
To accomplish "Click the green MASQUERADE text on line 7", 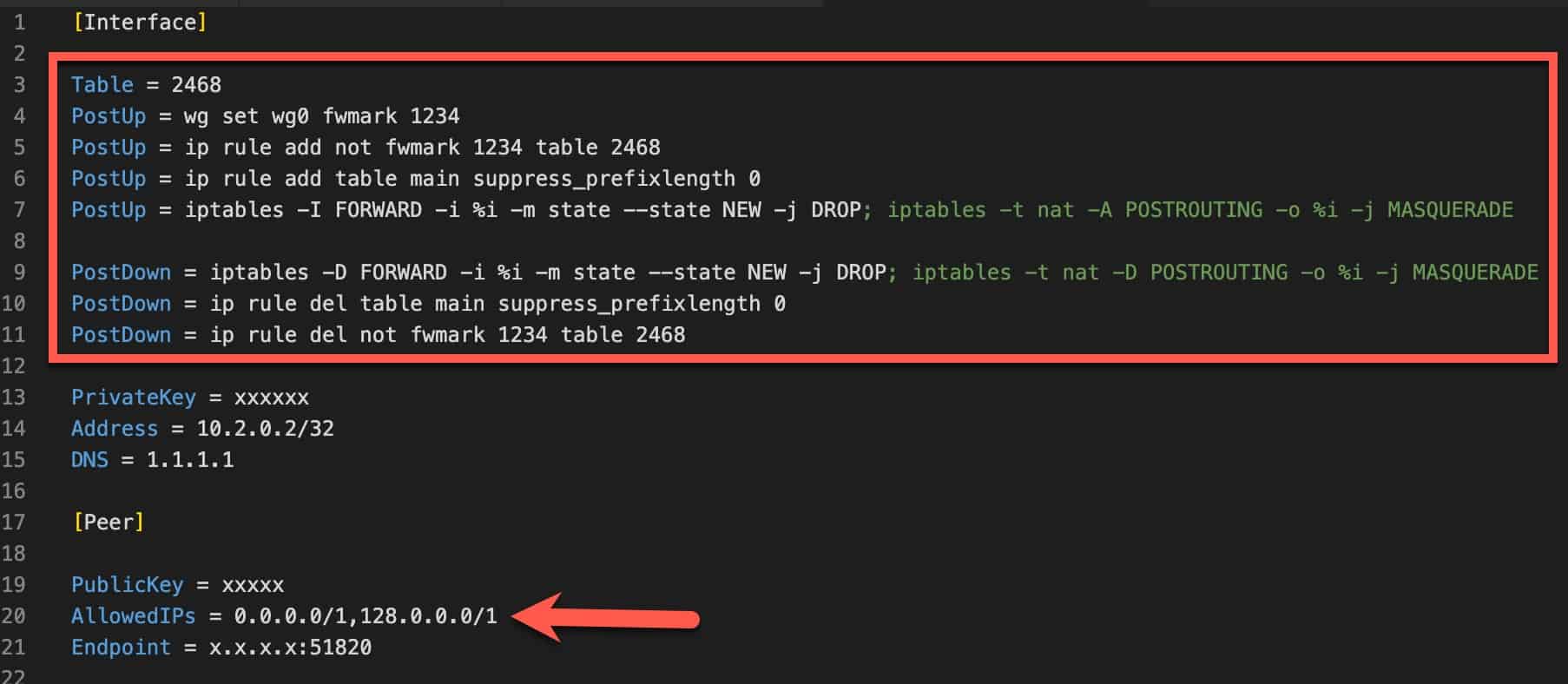I will pos(1450,210).
